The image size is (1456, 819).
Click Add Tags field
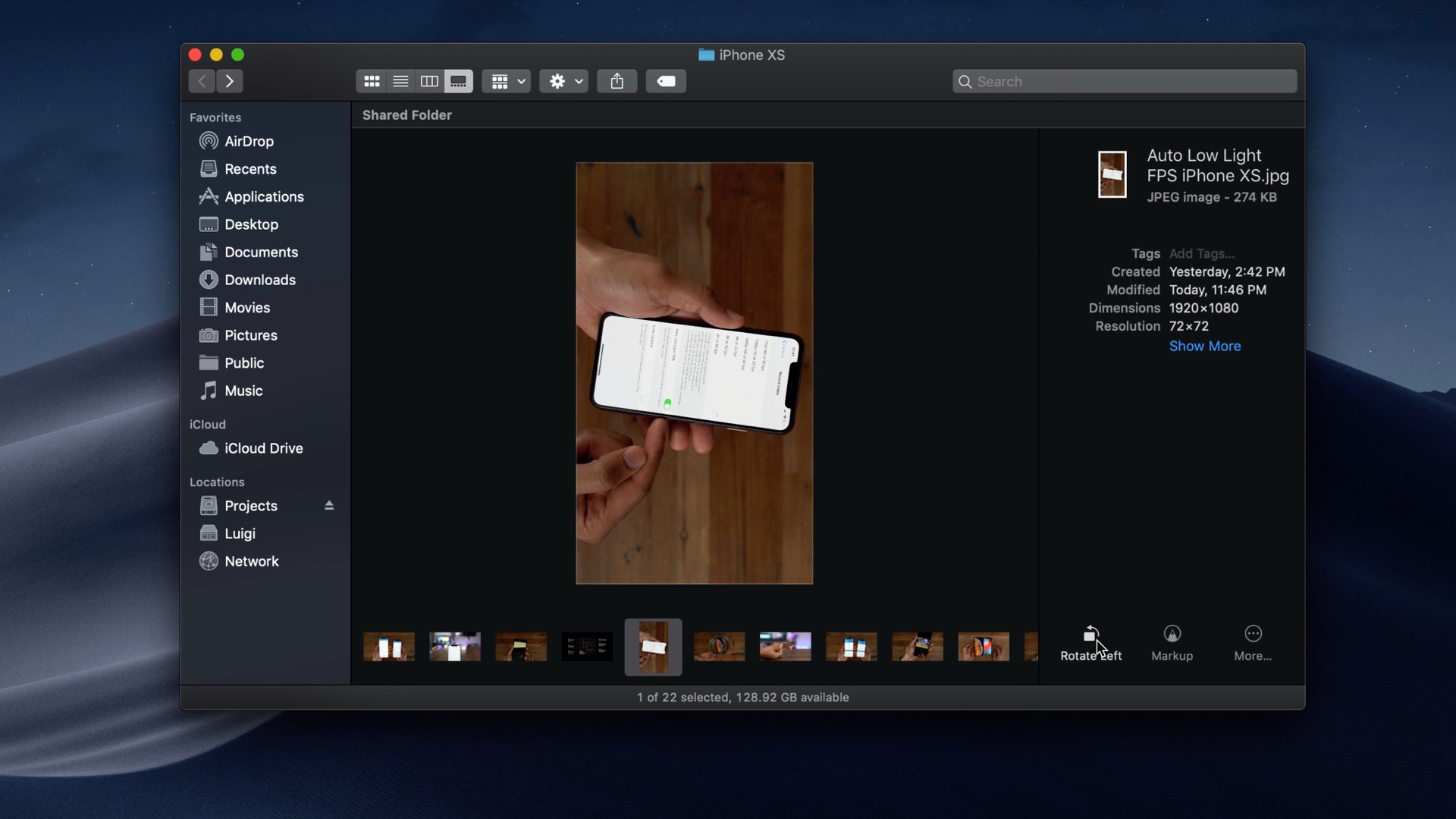click(x=1201, y=253)
